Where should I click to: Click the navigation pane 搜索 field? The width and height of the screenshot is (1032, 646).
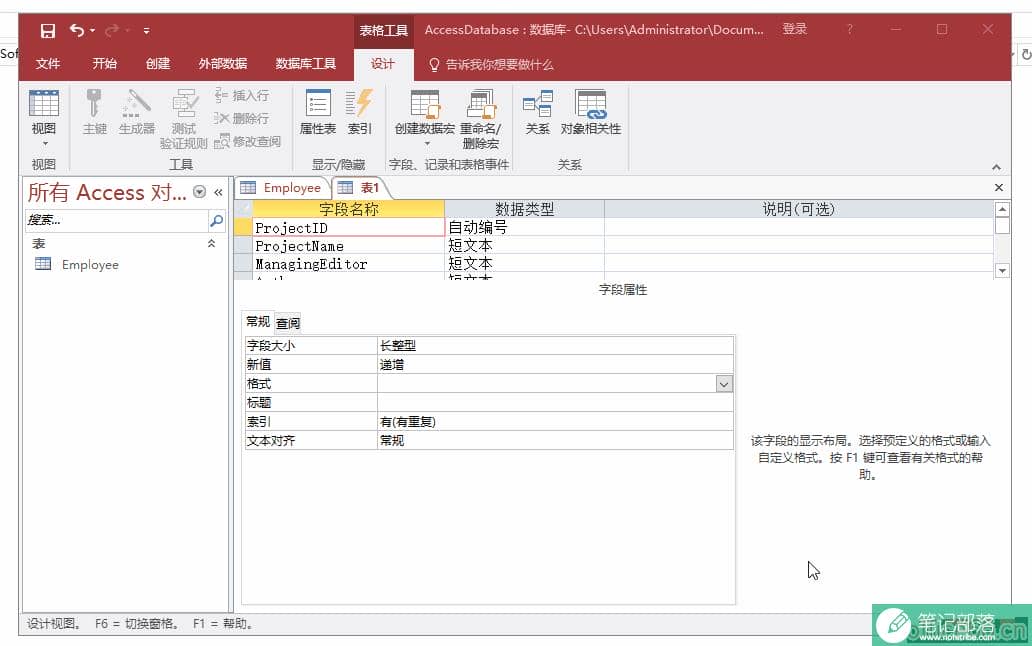point(116,220)
